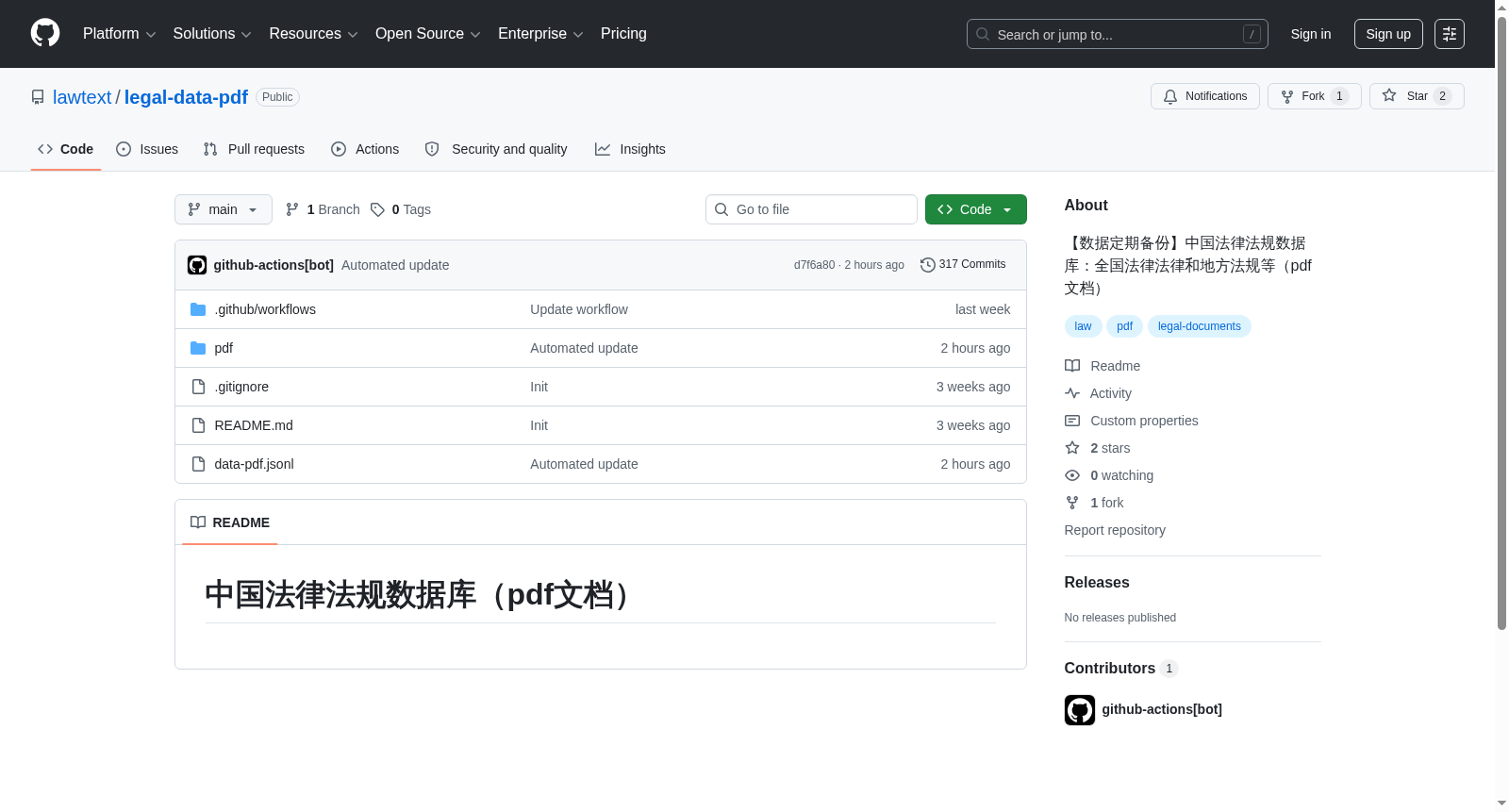Click the pdf topic tag

click(x=1124, y=326)
